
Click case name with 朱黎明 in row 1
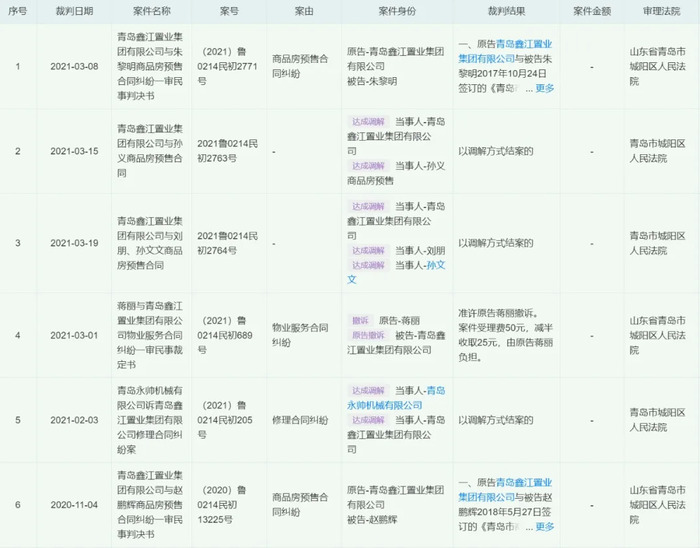click(x=150, y=66)
